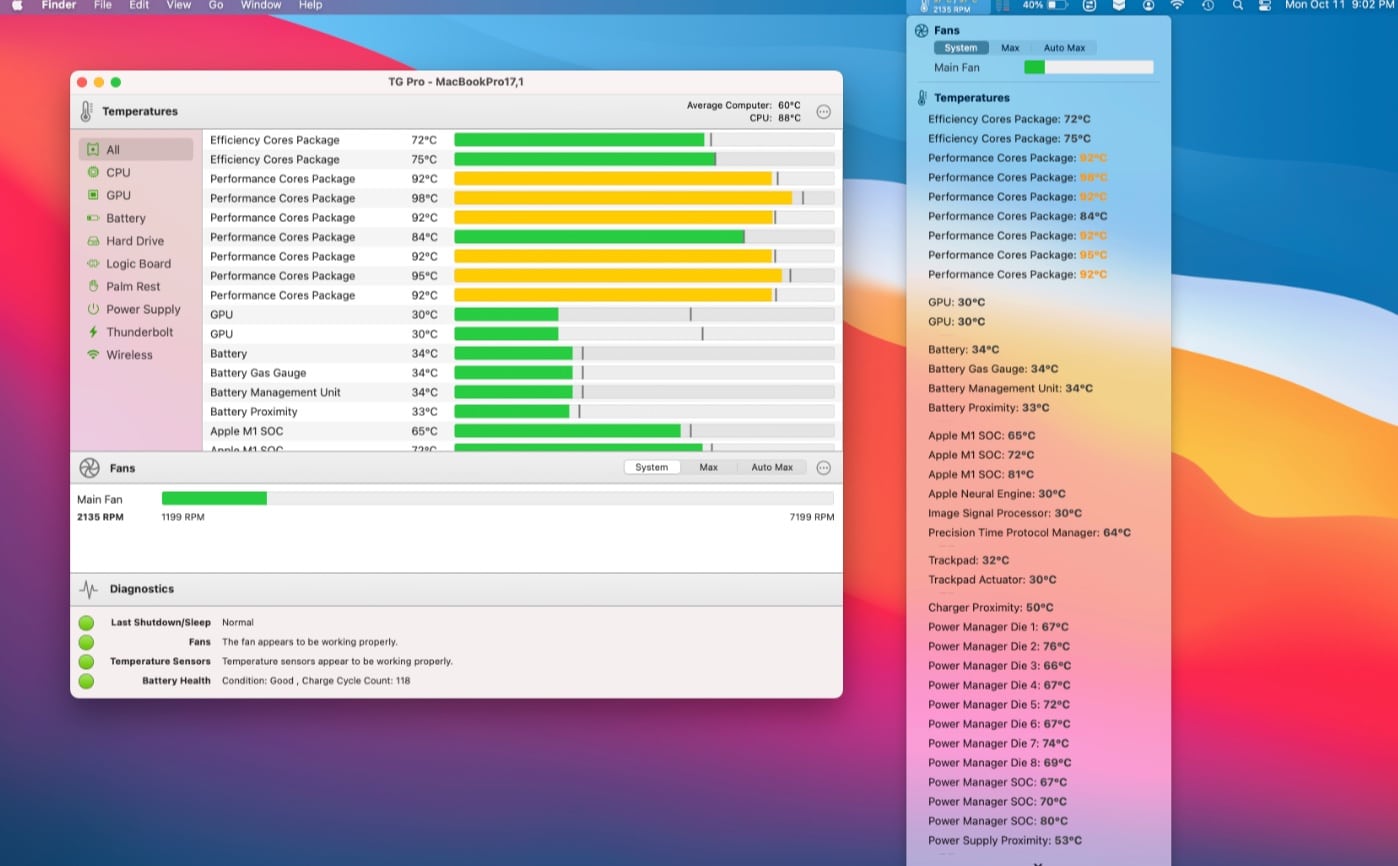The height and width of the screenshot is (866, 1398).
Task: Open Spotlight search from the menu bar
Action: [1238, 5]
